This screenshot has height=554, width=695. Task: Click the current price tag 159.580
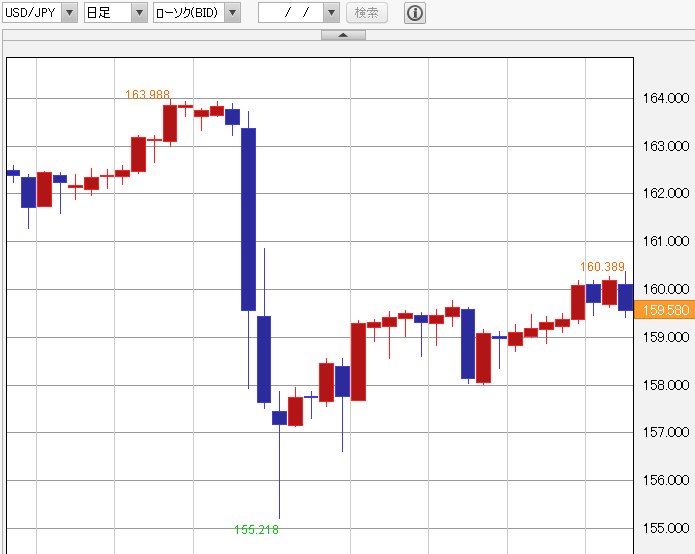pos(664,310)
